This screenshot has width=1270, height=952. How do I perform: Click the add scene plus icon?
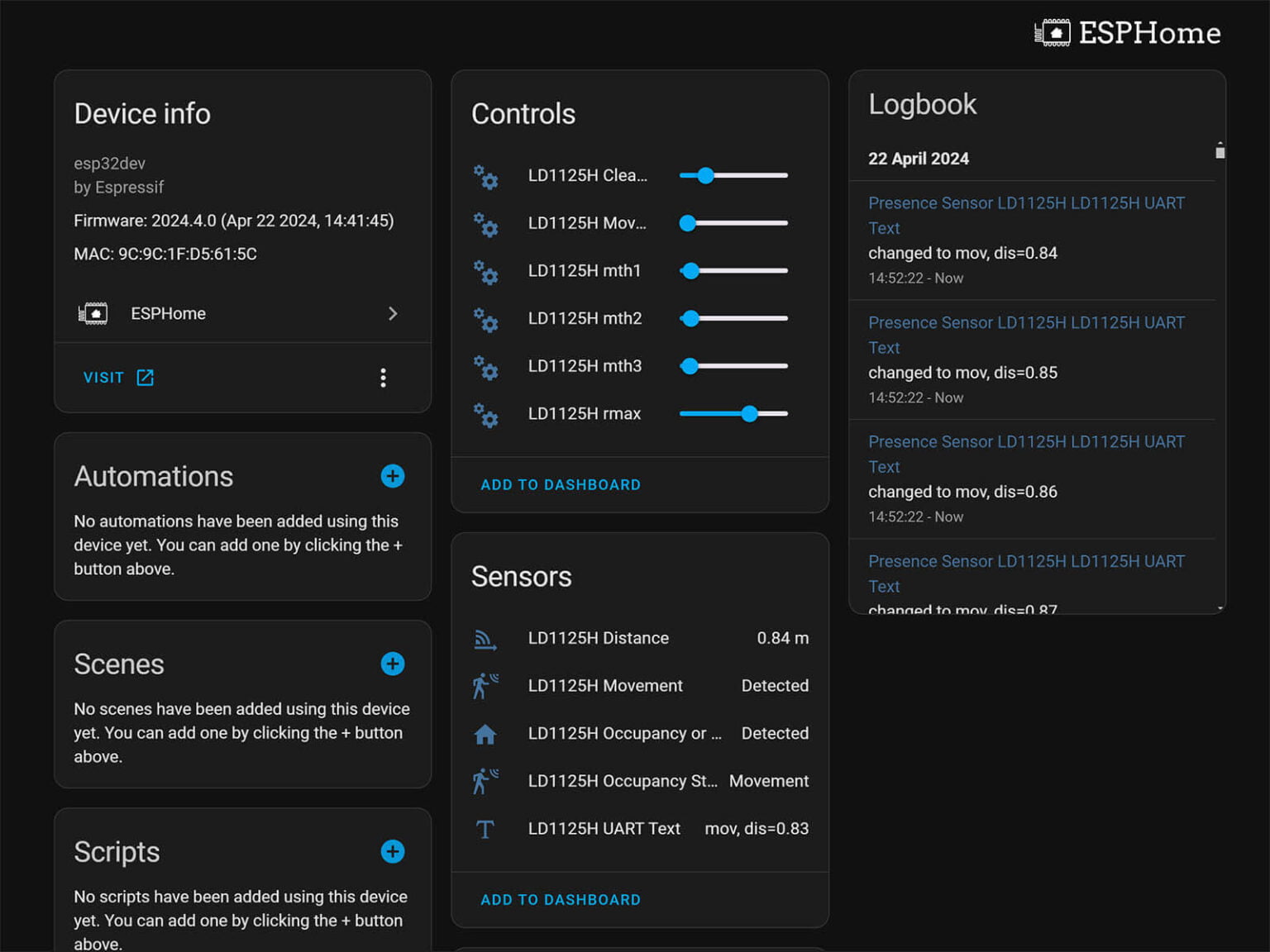(392, 664)
